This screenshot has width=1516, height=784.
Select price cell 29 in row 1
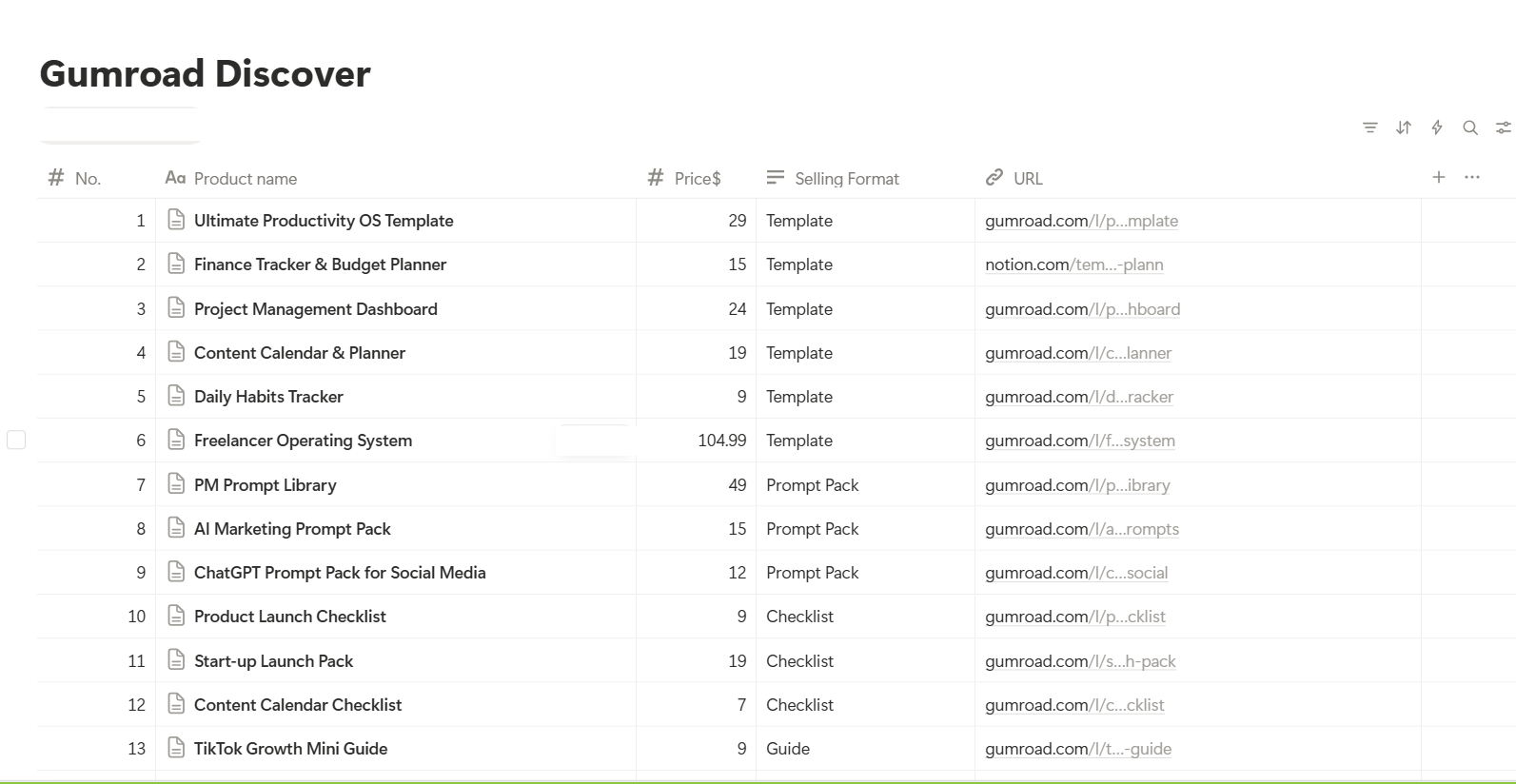[x=696, y=221]
